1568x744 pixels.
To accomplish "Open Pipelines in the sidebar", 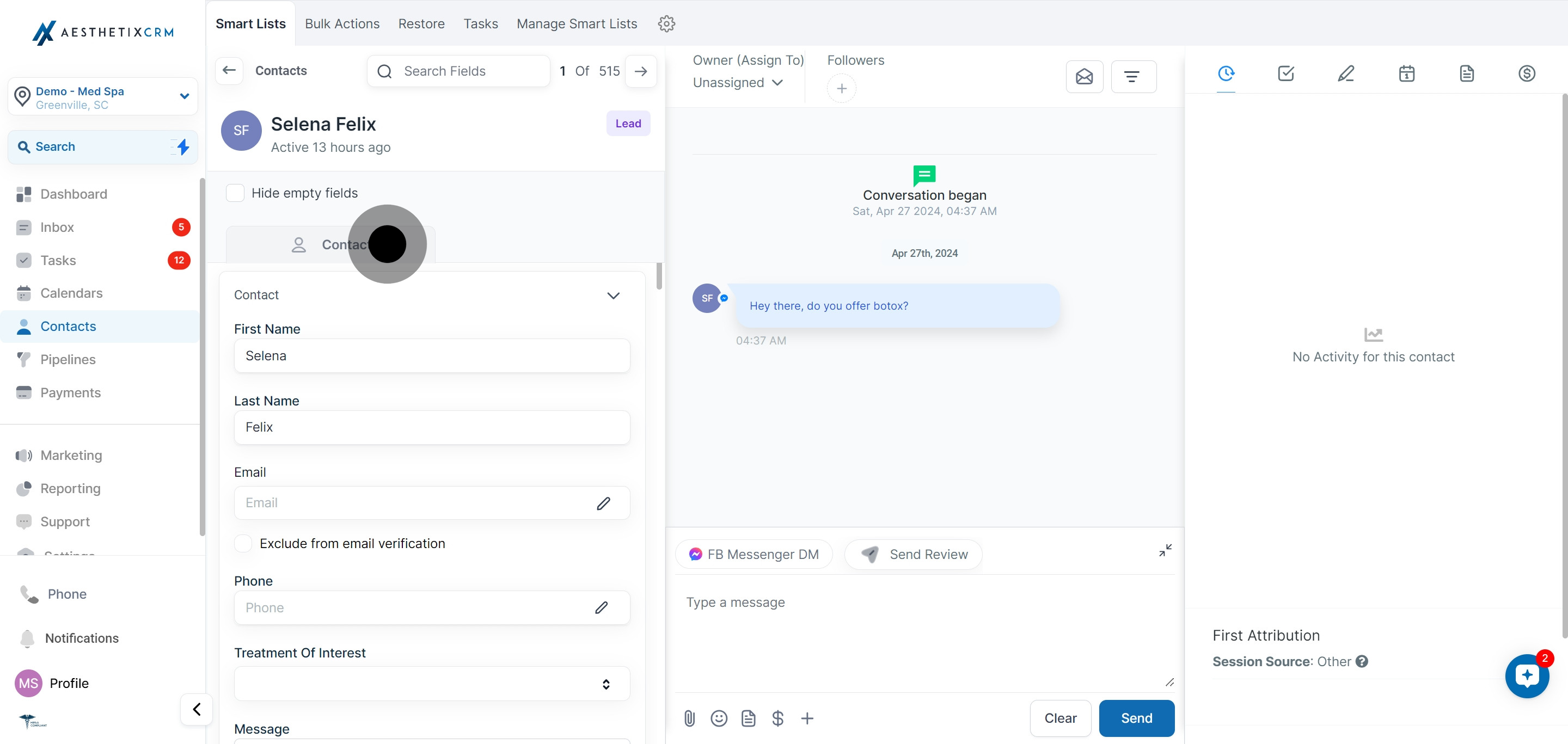I will pos(68,360).
